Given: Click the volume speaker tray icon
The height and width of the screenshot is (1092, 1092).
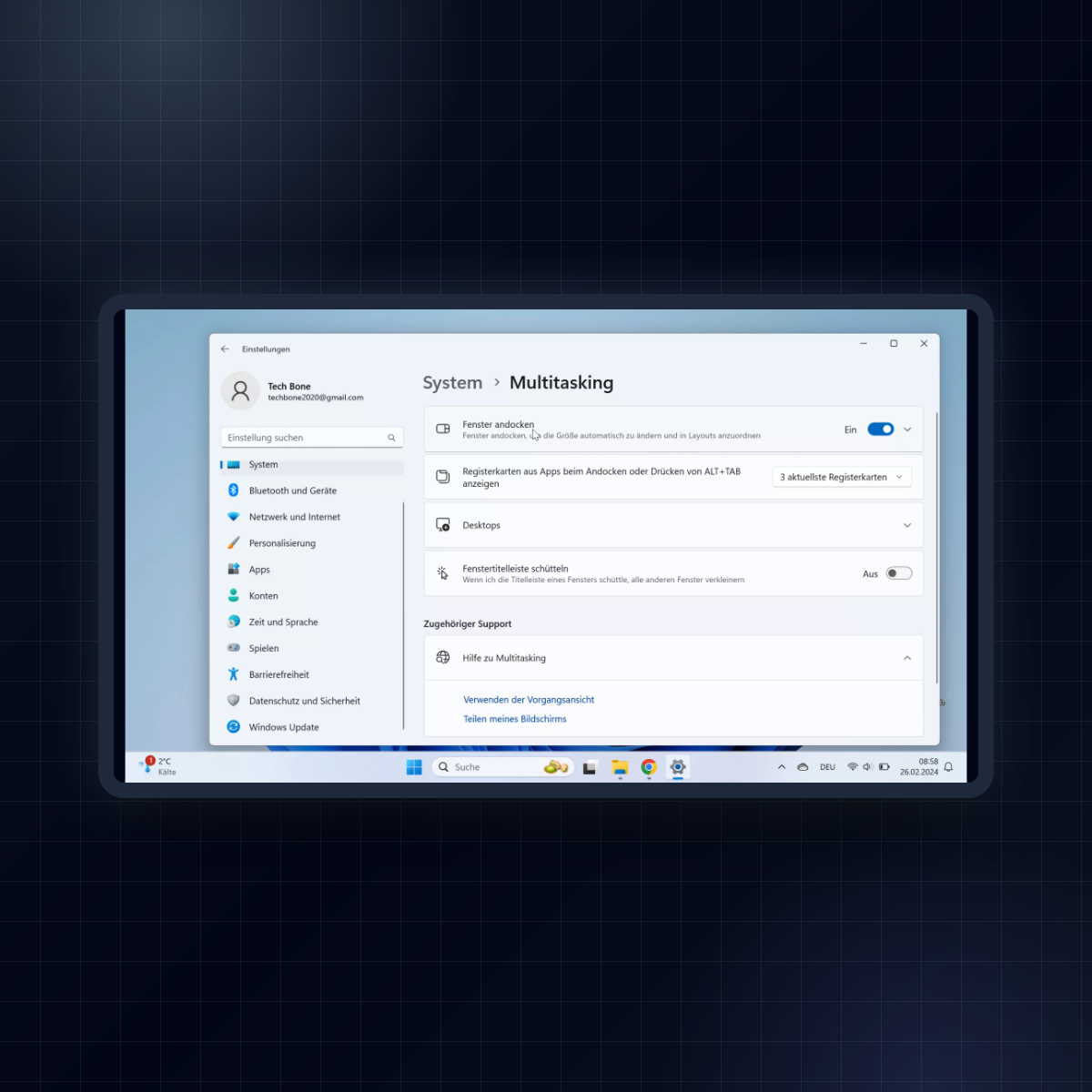Looking at the screenshot, I should 867,767.
